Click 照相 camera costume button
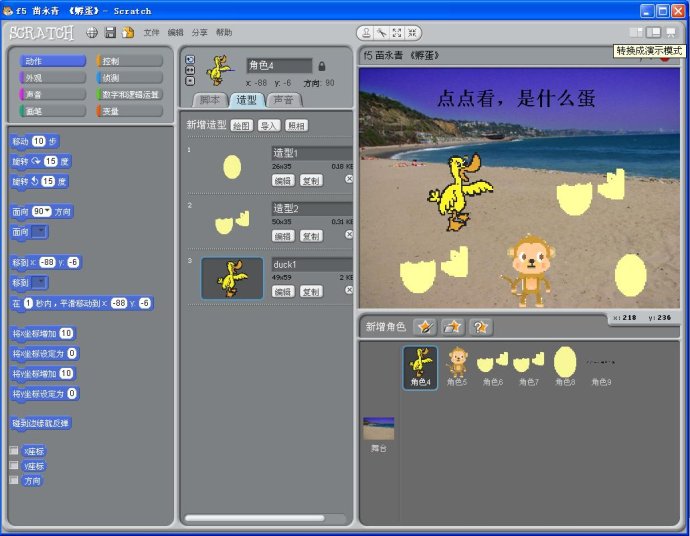 click(297, 126)
